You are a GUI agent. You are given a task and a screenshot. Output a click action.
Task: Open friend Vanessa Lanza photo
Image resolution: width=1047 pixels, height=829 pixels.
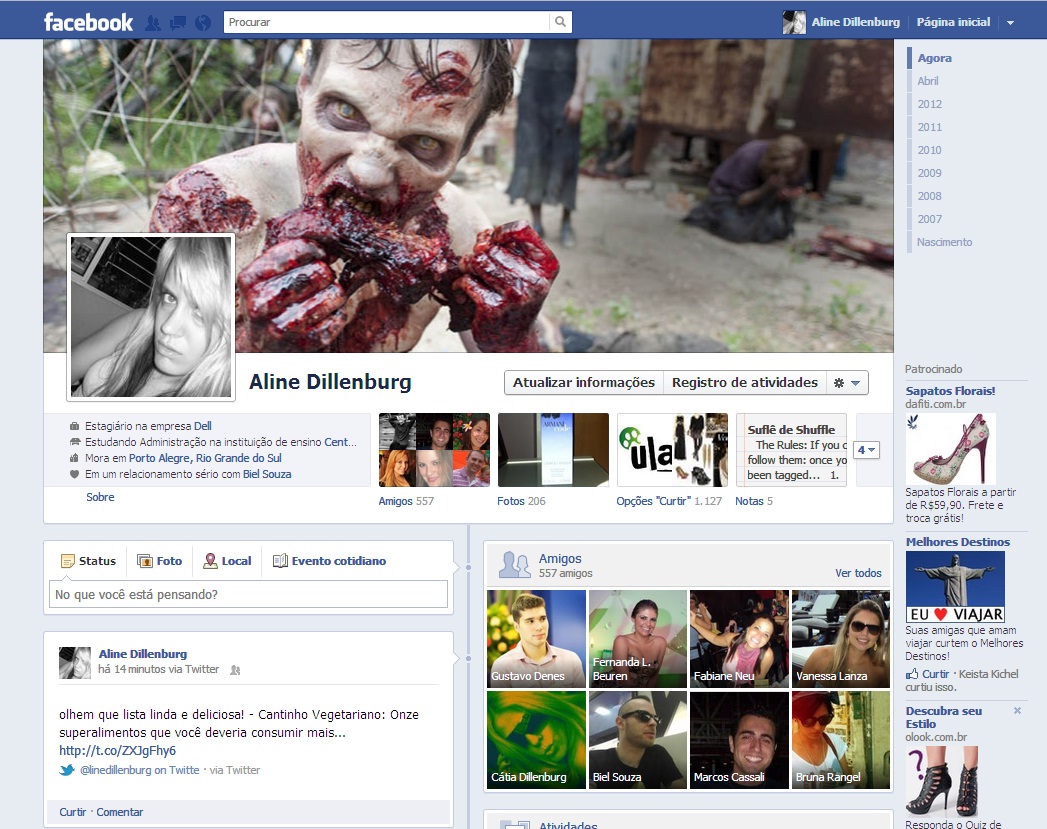(841, 639)
